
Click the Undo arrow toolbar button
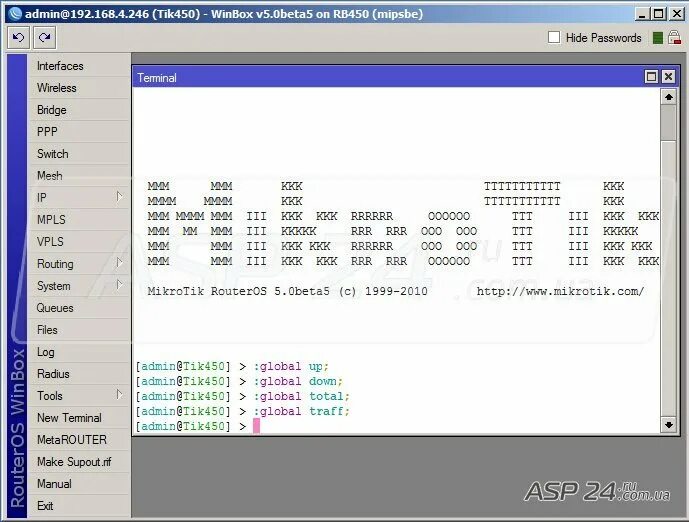(18, 38)
